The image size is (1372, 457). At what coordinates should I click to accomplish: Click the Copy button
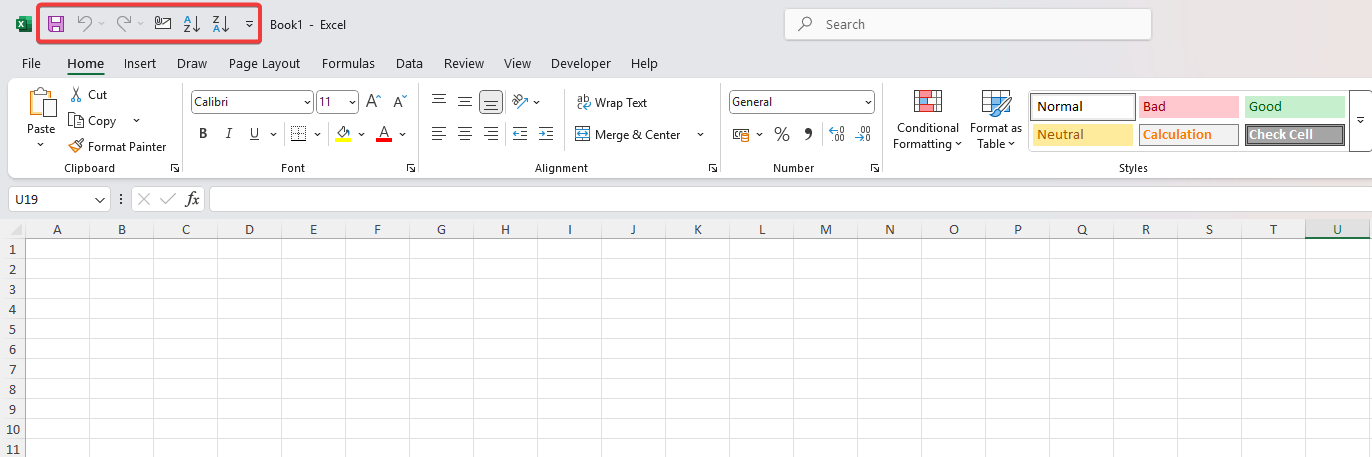pyautogui.click(x=93, y=121)
